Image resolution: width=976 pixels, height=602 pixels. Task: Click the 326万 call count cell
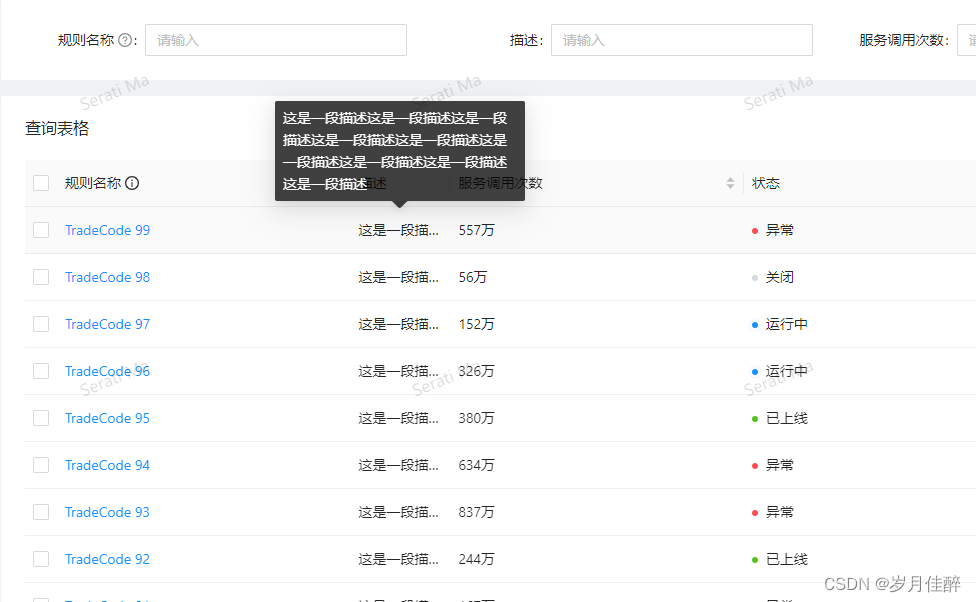[477, 371]
